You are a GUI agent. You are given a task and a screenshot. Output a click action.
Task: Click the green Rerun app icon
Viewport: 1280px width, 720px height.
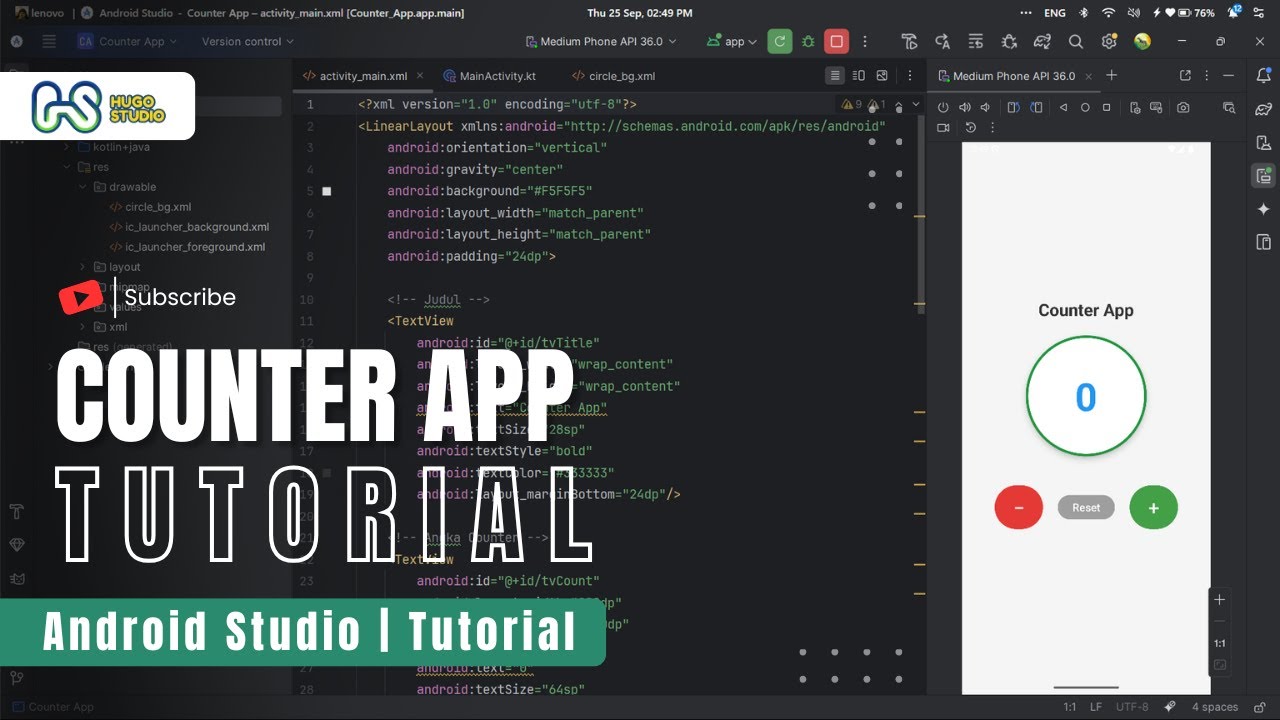[x=780, y=41]
